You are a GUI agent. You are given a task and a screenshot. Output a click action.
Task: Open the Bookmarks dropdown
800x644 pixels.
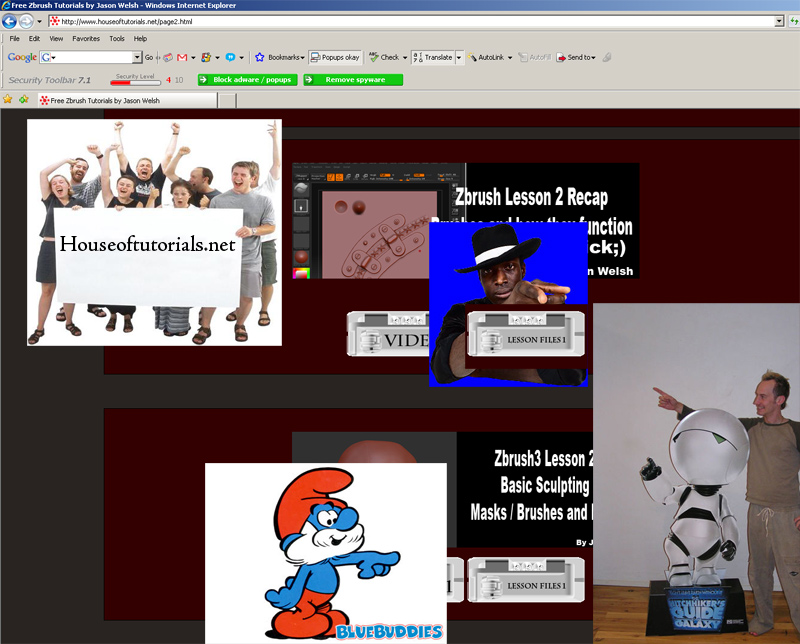coord(286,58)
